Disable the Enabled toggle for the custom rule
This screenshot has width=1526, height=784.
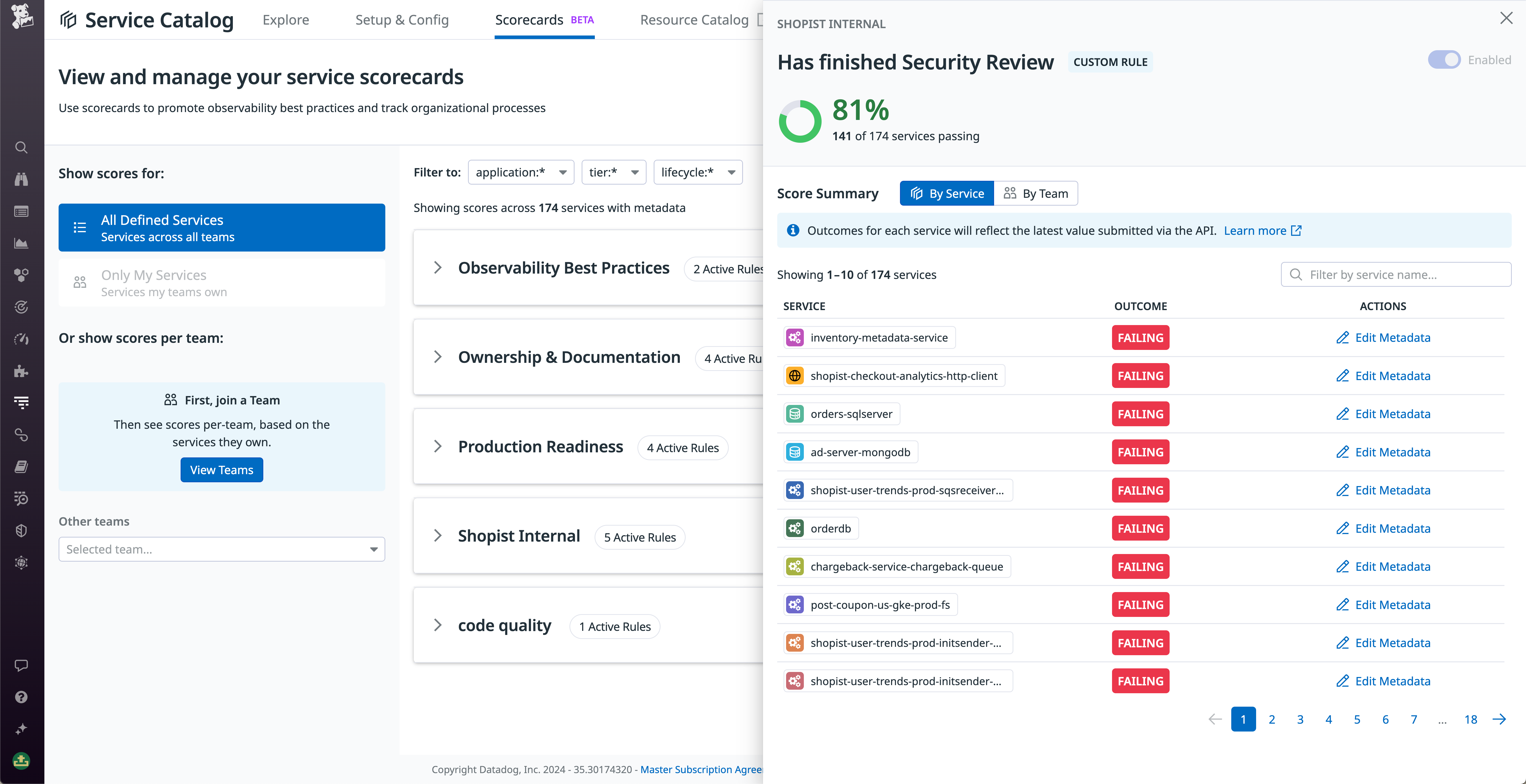coord(1444,59)
